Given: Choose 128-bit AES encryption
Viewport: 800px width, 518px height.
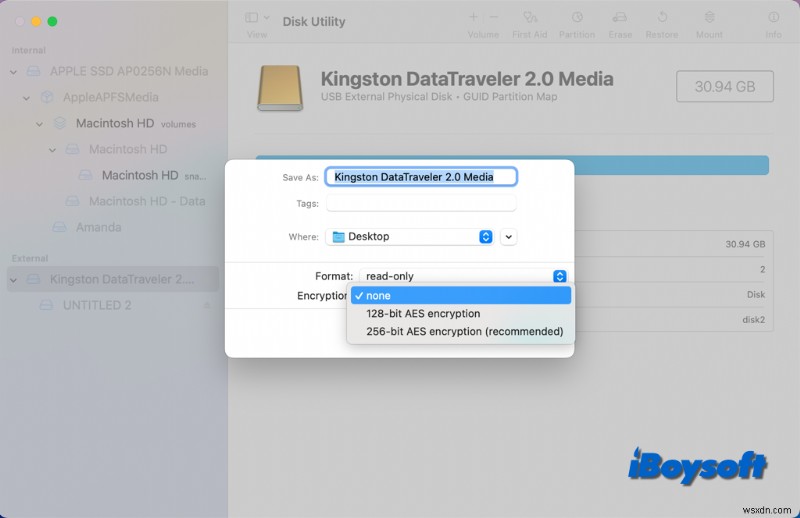Looking at the screenshot, I should click(x=461, y=313).
